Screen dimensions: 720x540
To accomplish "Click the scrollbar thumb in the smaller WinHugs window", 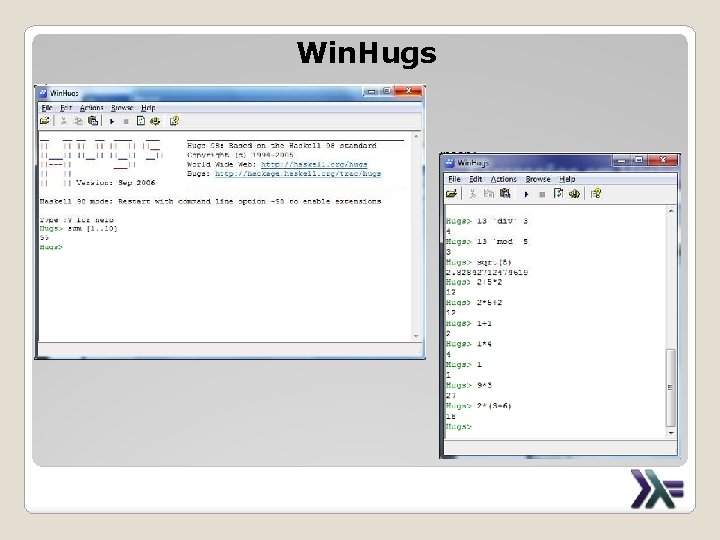I will (671, 388).
